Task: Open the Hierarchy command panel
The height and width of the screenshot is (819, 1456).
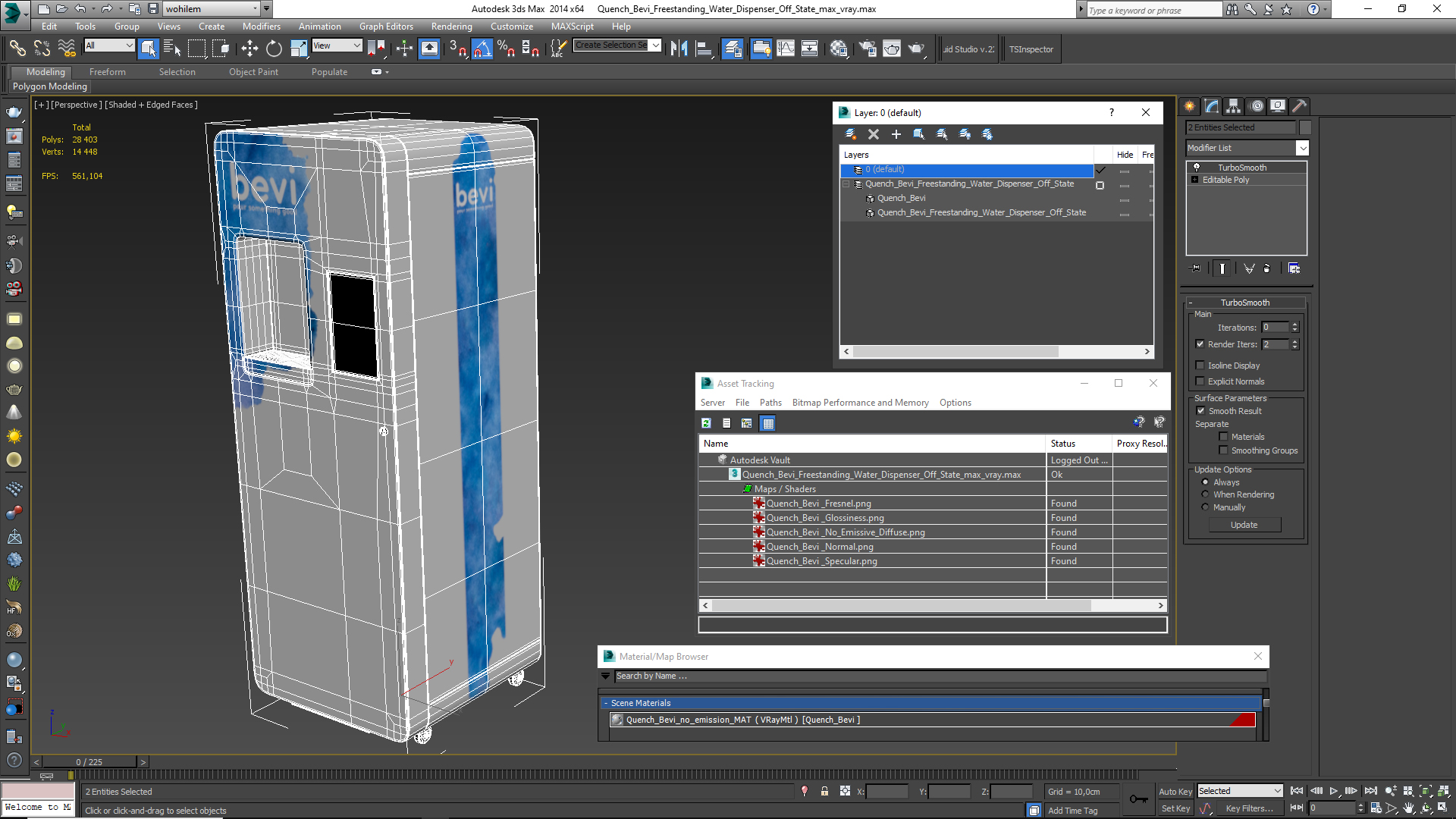Action: point(1234,106)
